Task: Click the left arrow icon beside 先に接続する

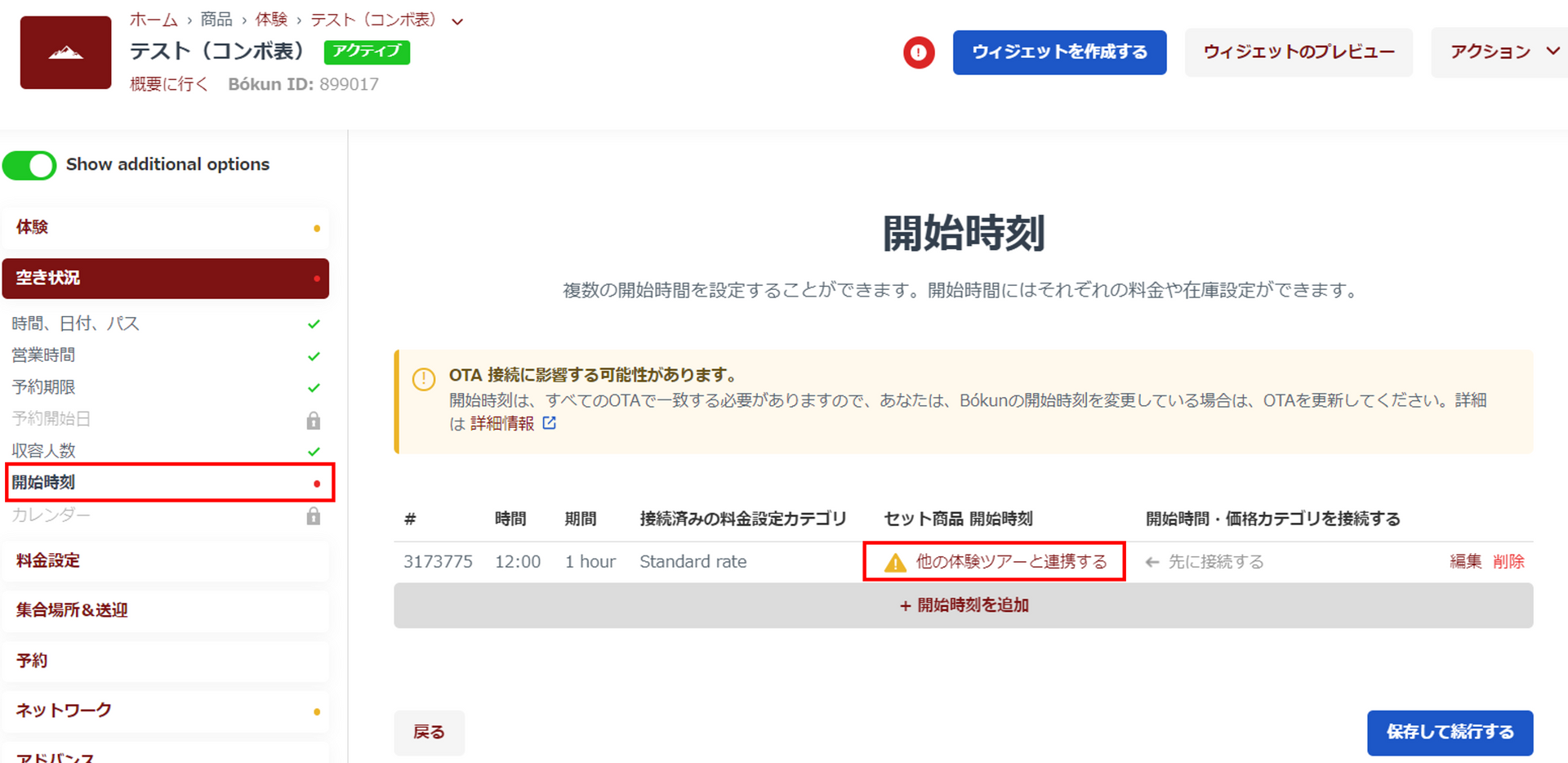Action: [1152, 562]
